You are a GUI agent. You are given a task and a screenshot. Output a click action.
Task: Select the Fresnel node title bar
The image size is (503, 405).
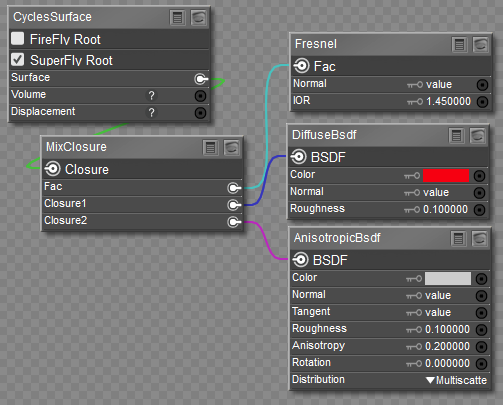pos(391,45)
